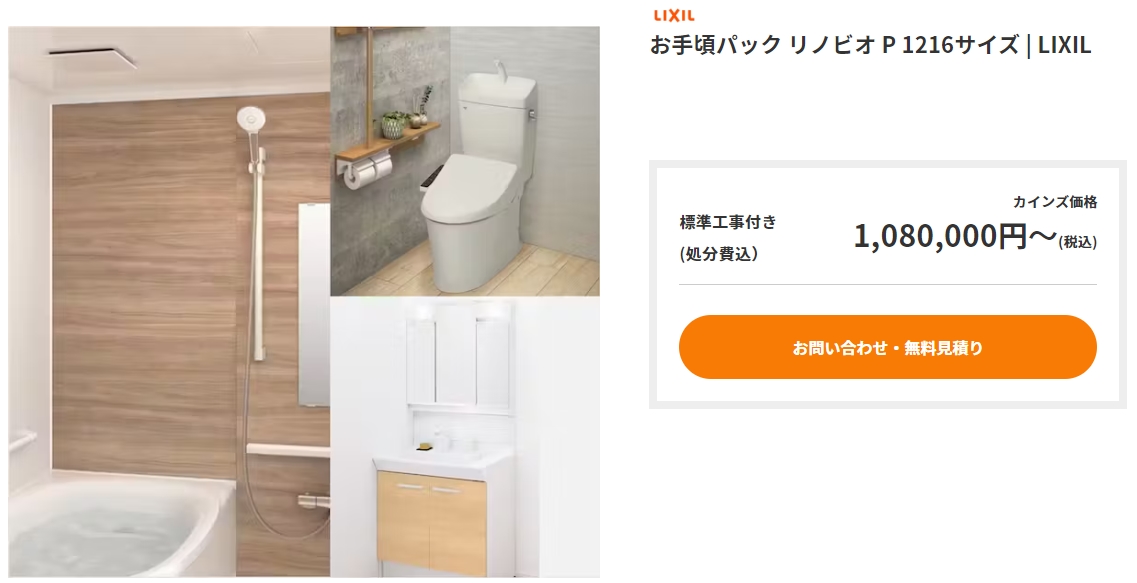Click the toilet paper holder rolls
Screen dimensions: 1137x583
368,172
